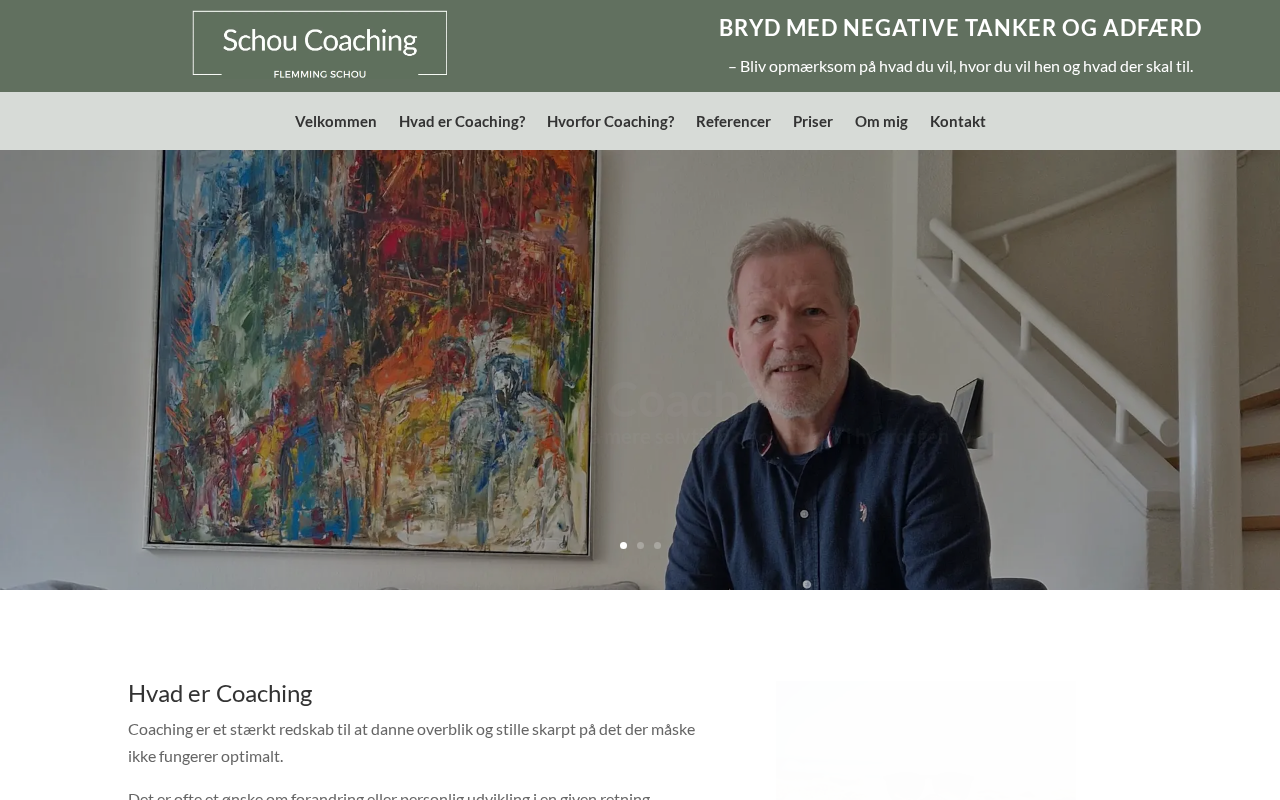This screenshot has height=800, width=1280.
Task: Open the Priser page
Action: coord(813,121)
